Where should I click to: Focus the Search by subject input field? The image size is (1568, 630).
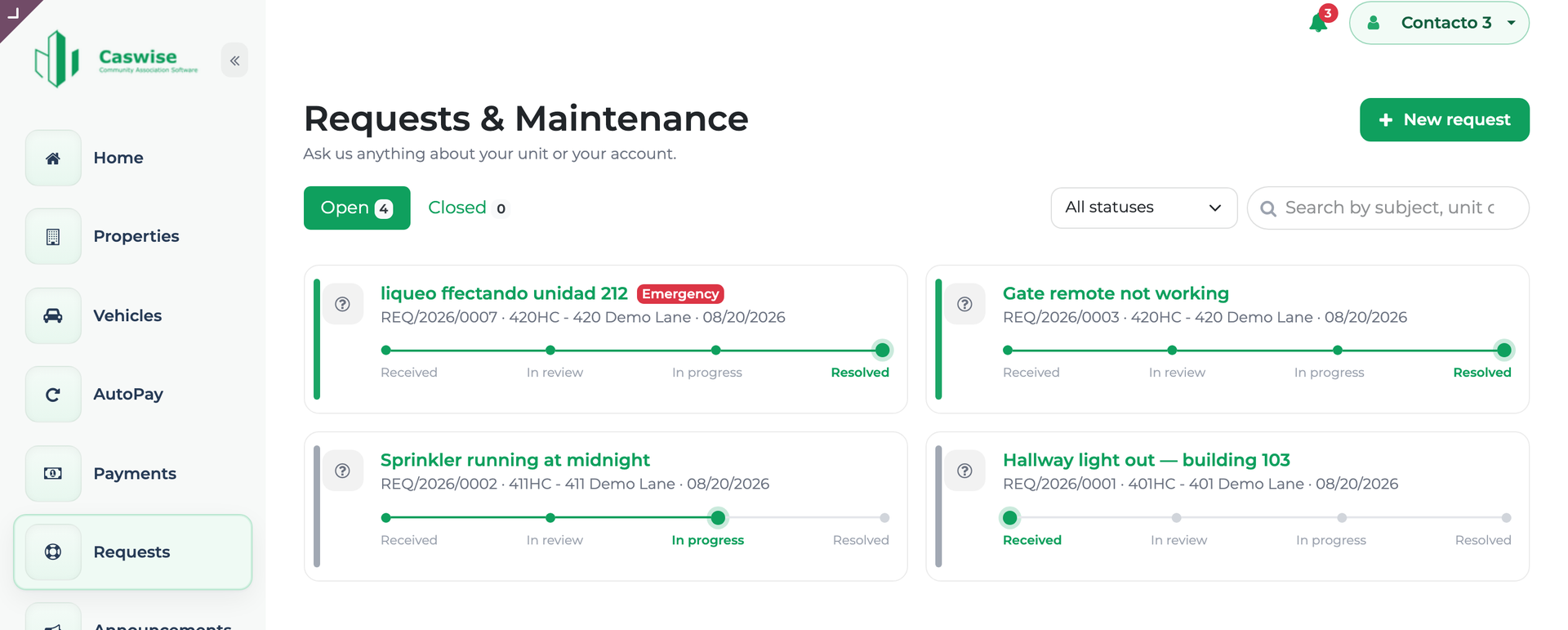(x=1388, y=208)
